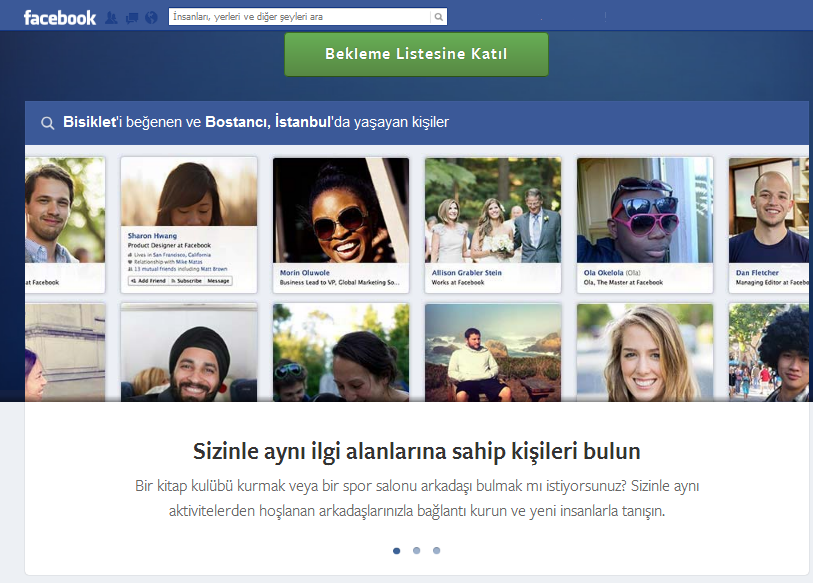813x583 pixels.
Task: Click 'Bekleme Listesine Katıl' button
Action: 416,54
